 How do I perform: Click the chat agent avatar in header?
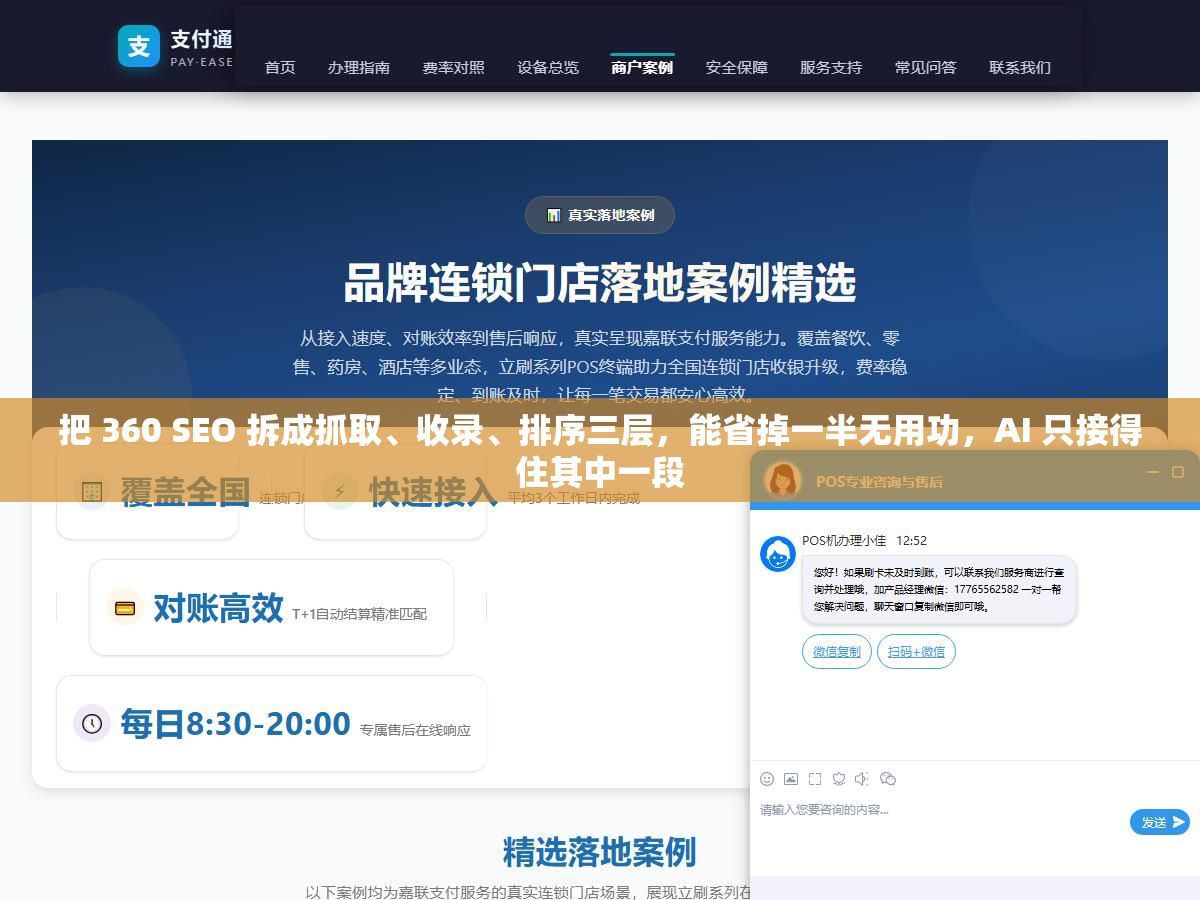pos(783,480)
